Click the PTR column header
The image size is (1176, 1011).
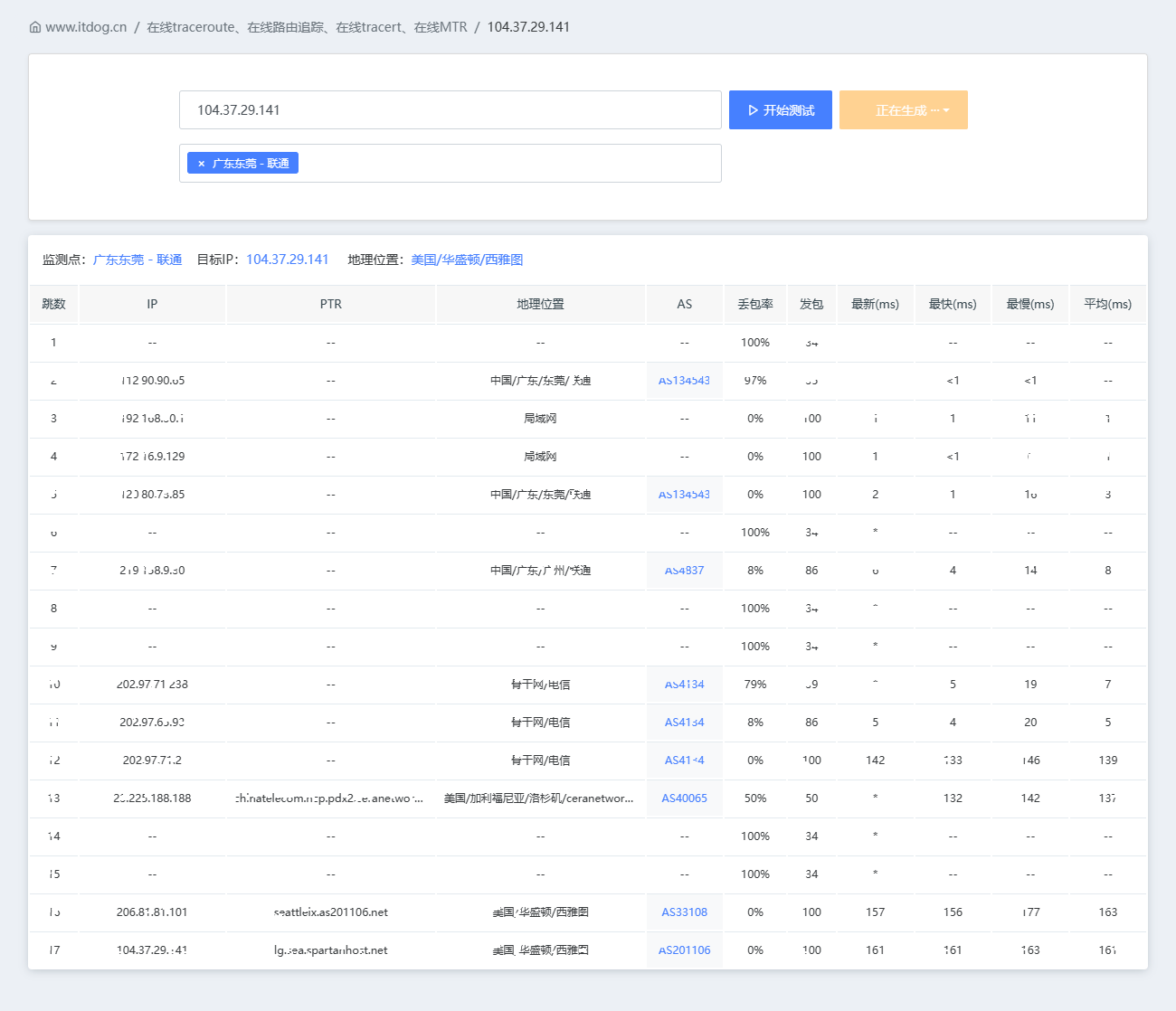tap(331, 305)
